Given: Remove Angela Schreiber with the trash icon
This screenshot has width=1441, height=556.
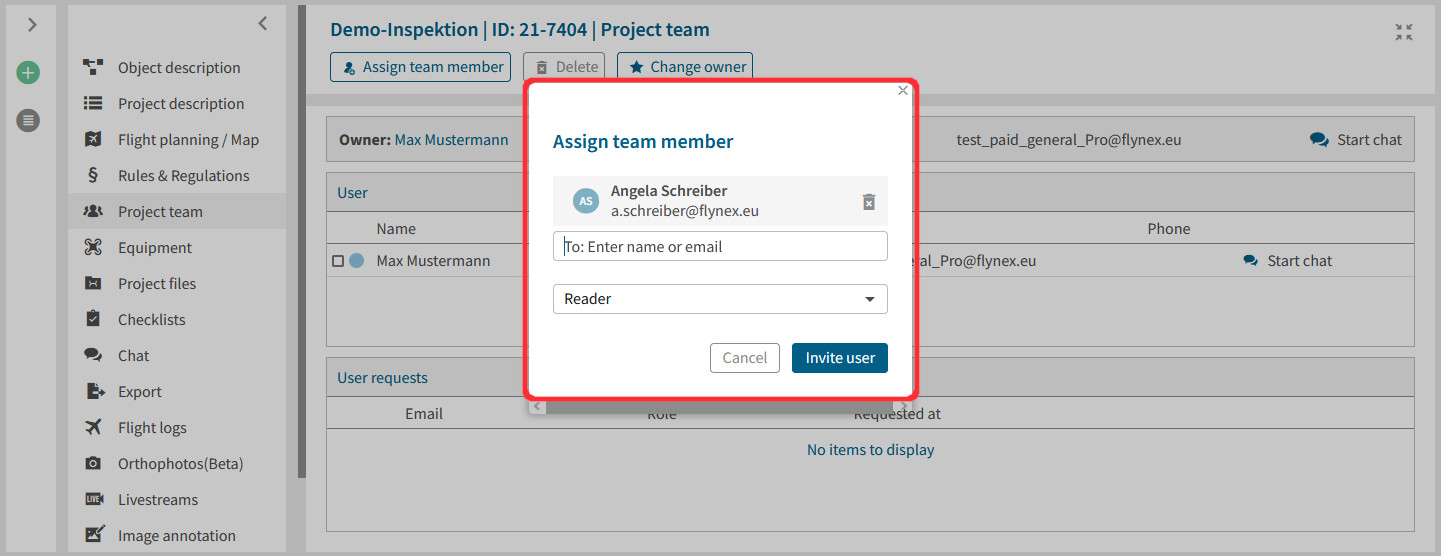Looking at the screenshot, I should pyautogui.click(x=869, y=202).
